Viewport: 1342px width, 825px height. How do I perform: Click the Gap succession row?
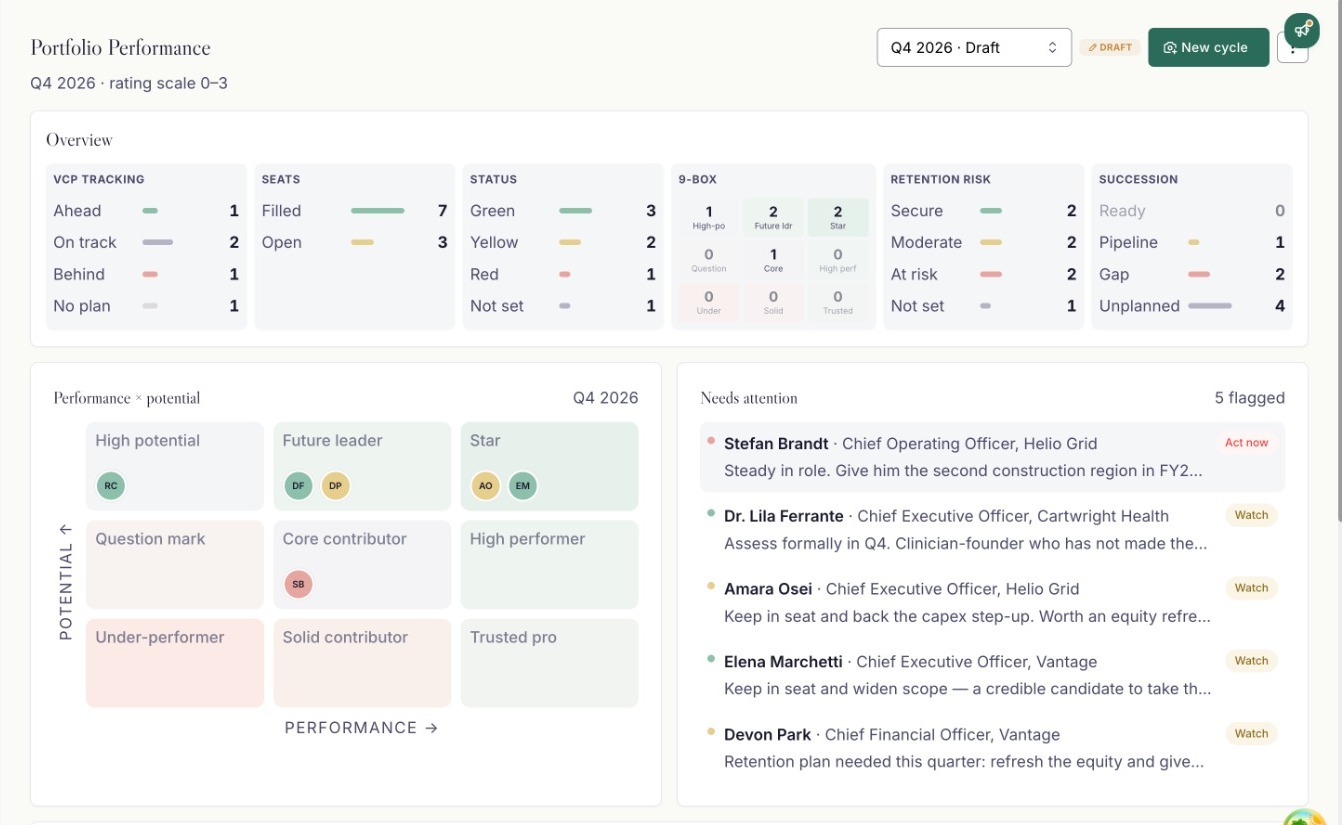pos(1192,274)
